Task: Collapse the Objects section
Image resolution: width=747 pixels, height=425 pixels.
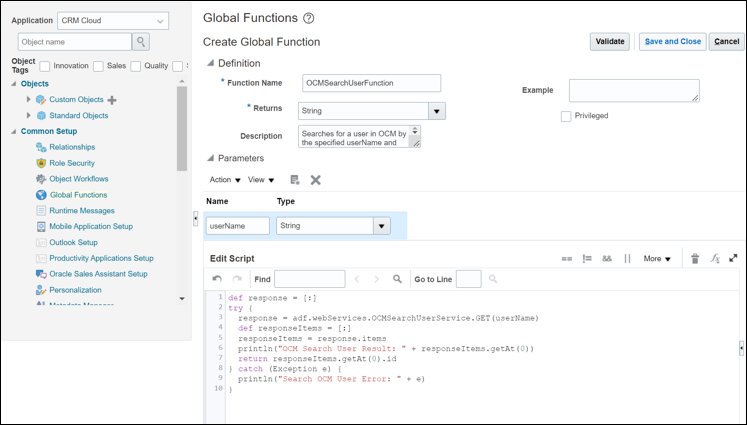Action: click(x=14, y=84)
